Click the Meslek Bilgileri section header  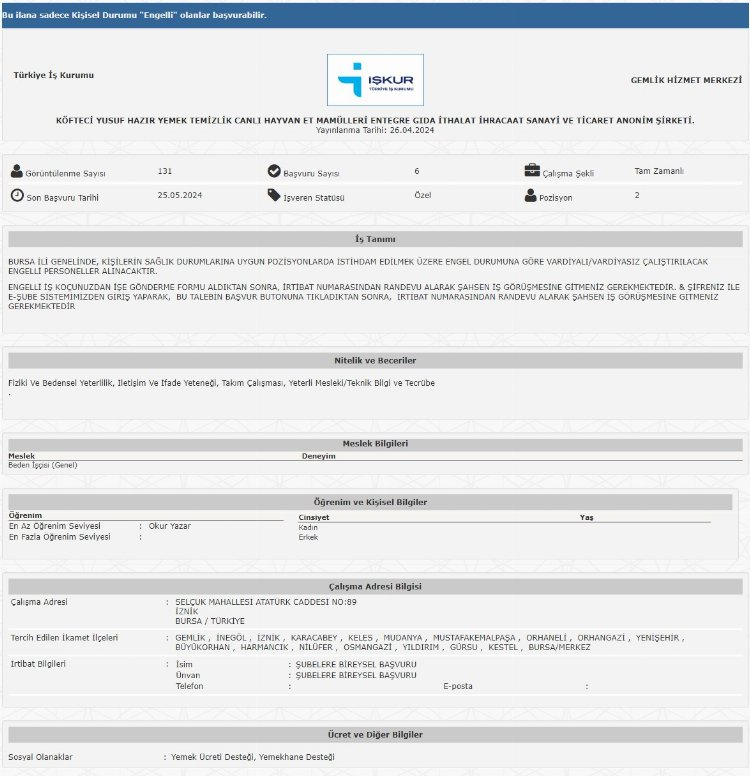tap(375, 443)
